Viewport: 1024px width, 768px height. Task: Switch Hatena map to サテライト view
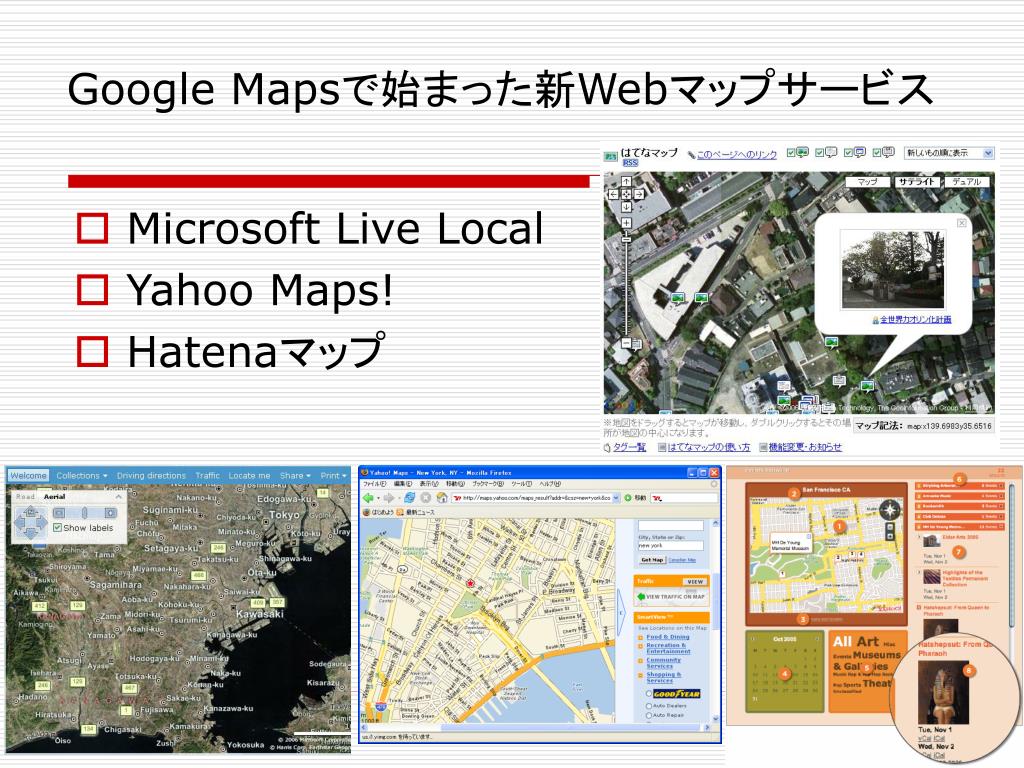click(916, 182)
